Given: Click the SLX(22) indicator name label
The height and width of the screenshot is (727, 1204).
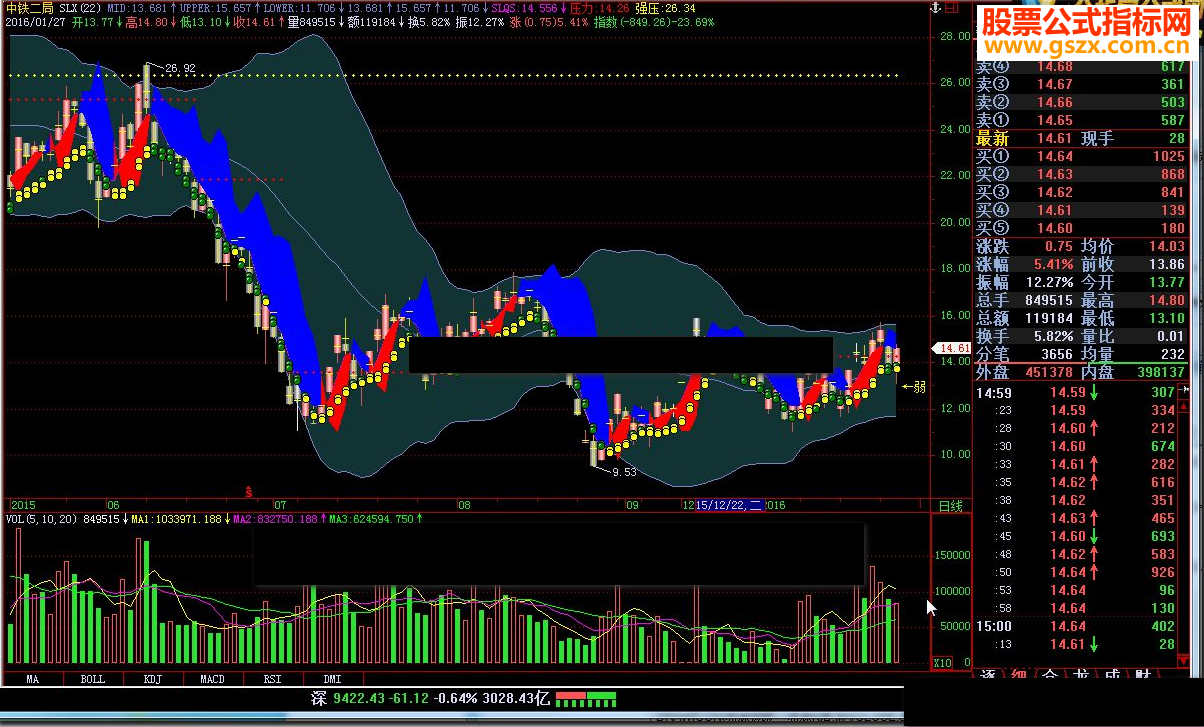Looking at the screenshot, I should click(x=79, y=6).
